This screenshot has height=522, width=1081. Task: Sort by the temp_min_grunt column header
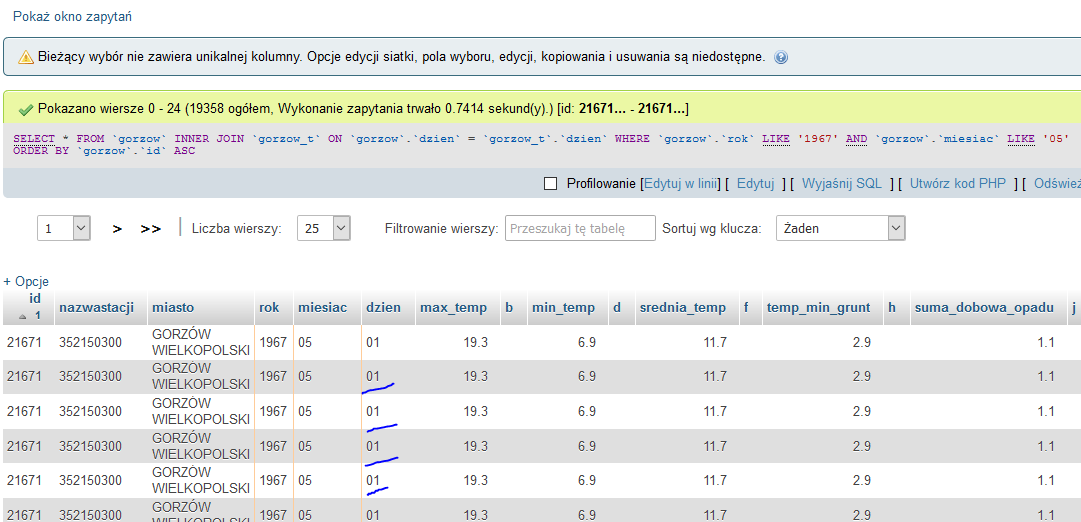818,308
